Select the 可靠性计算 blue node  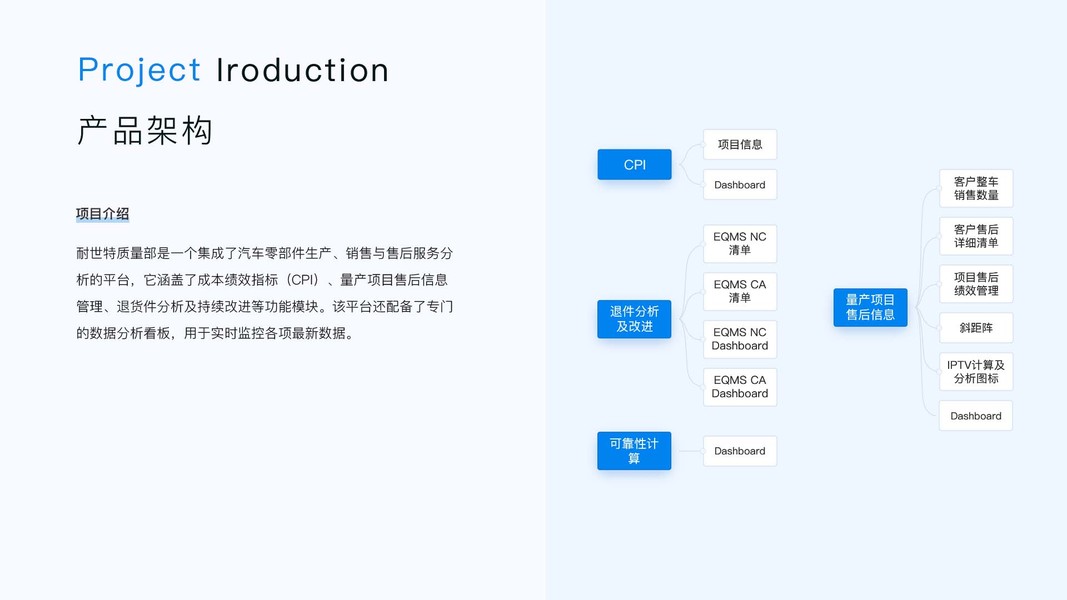[634, 450]
